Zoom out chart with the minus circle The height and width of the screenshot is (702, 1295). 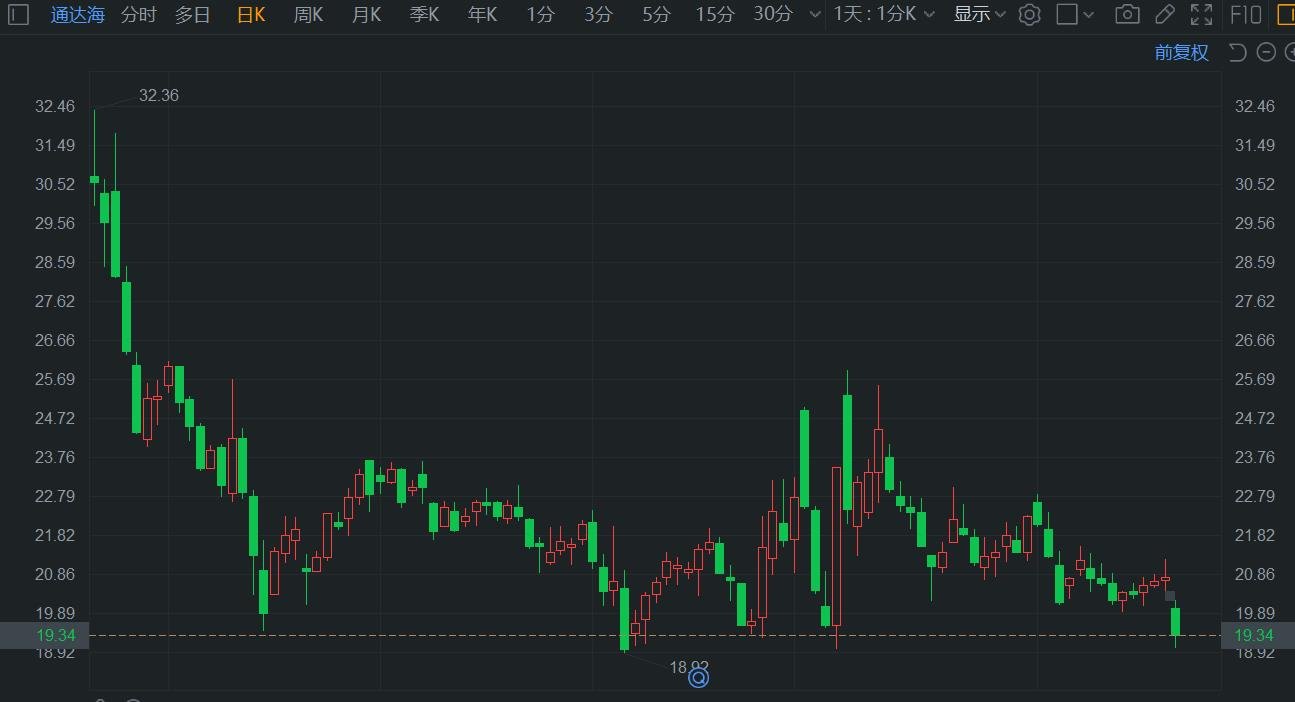coord(1266,52)
